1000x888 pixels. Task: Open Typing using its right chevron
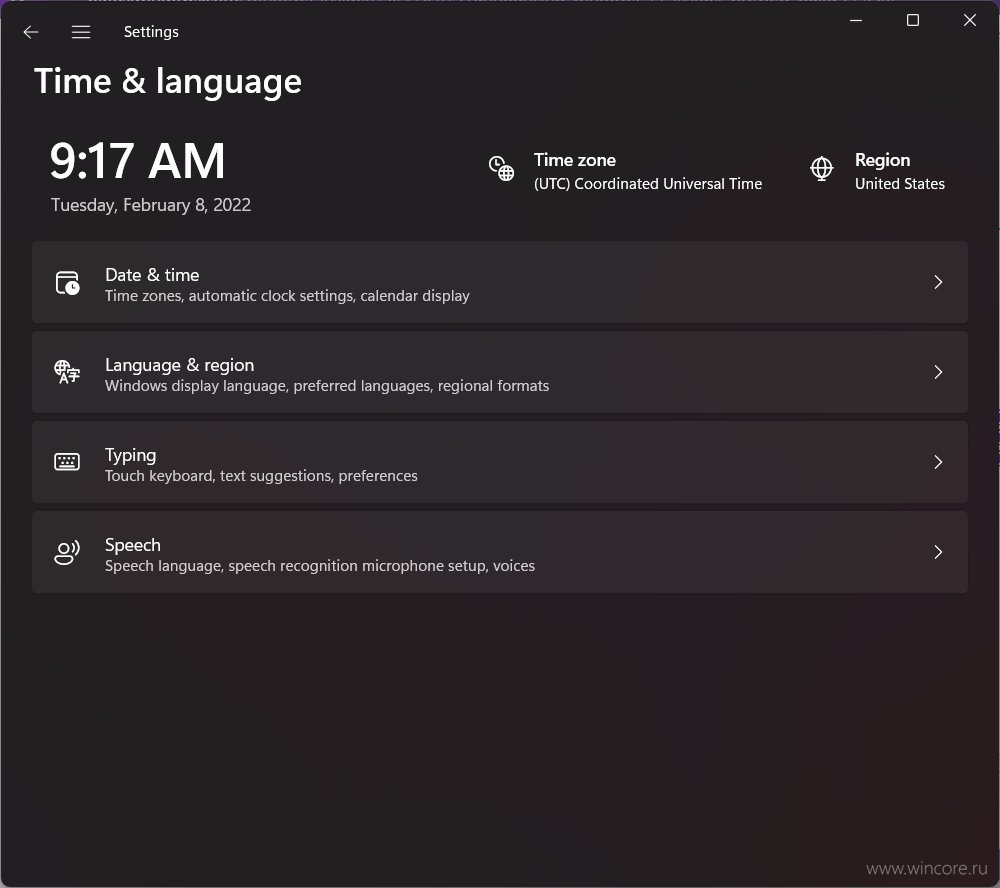(938, 462)
